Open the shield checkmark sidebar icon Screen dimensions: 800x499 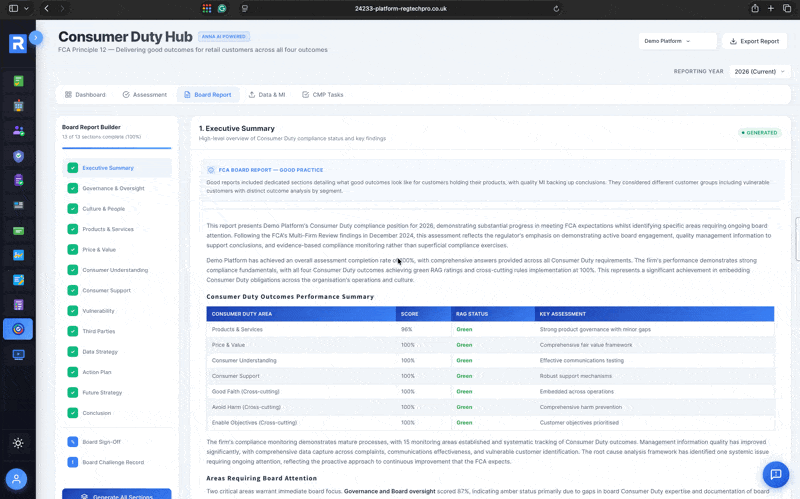18,156
